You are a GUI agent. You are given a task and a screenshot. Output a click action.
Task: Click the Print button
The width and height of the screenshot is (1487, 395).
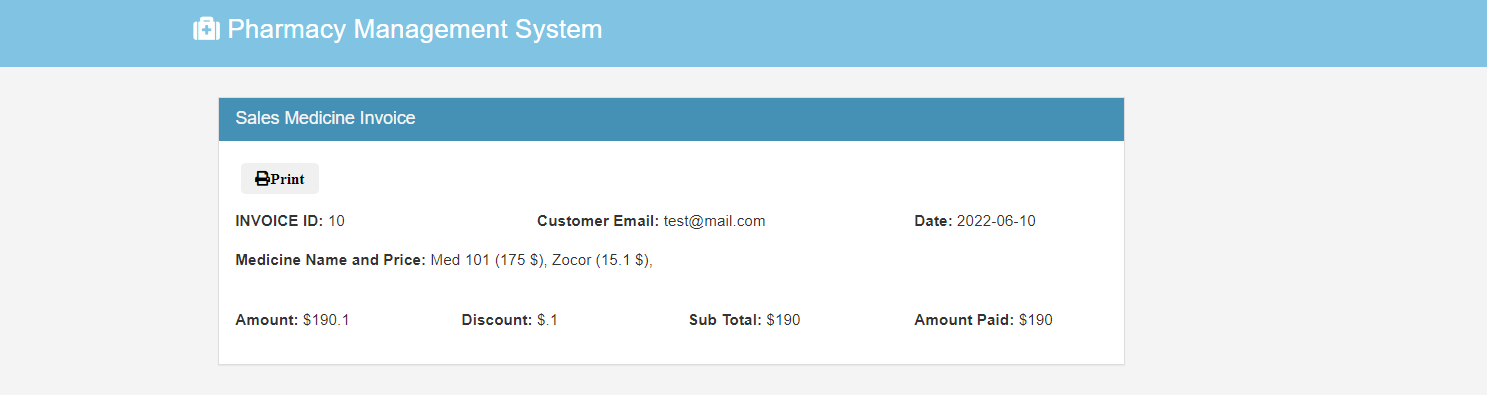[x=280, y=179]
